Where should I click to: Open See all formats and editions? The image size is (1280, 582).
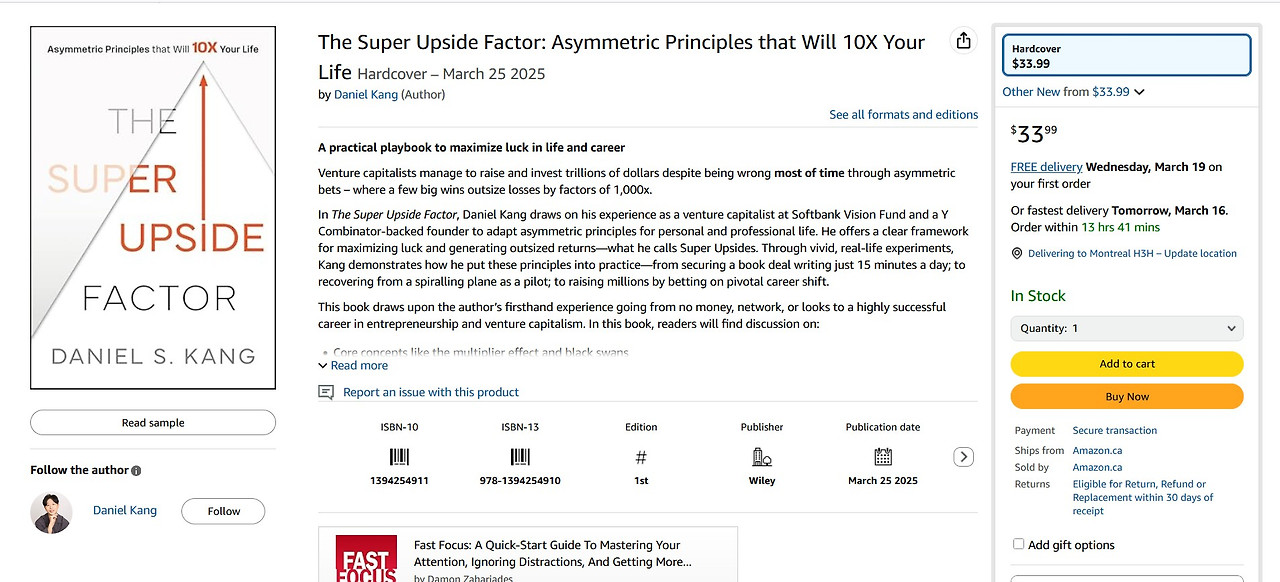[903, 115]
